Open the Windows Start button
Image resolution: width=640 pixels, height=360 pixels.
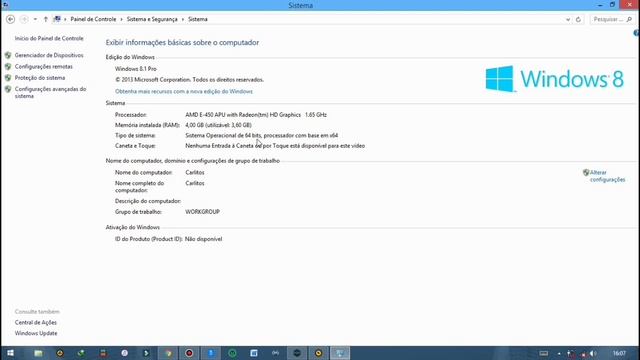pyautogui.click(x=11, y=353)
